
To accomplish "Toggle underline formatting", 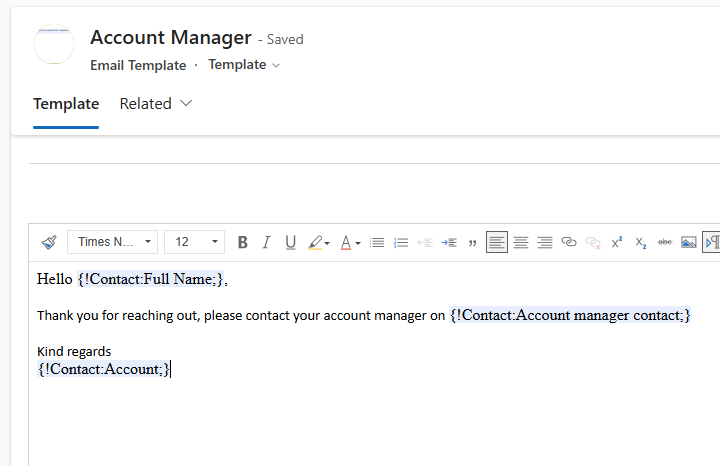I will (x=290, y=242).
